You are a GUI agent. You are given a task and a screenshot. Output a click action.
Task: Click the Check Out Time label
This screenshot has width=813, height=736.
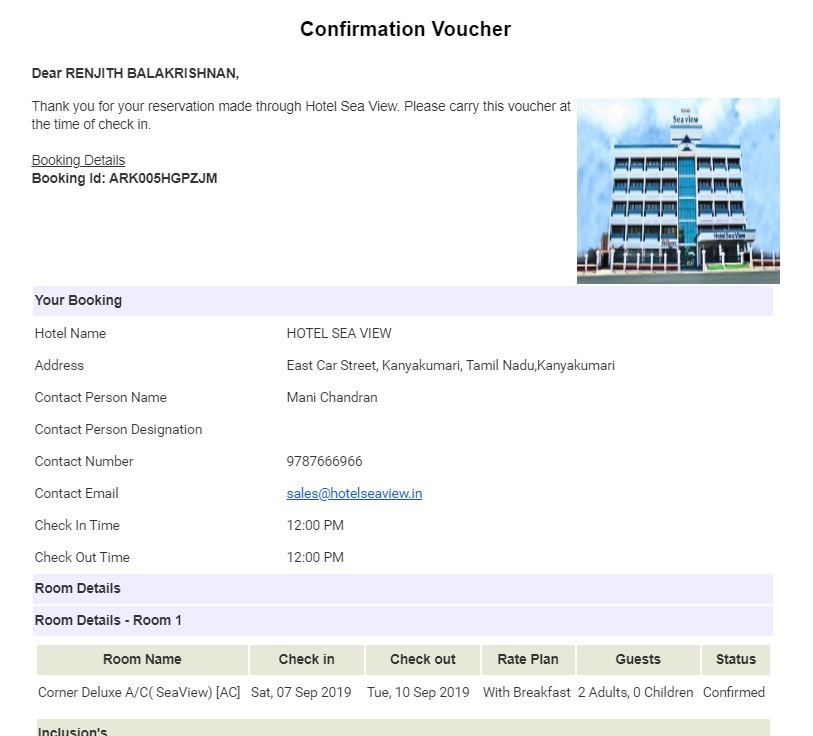coord(82,558)
